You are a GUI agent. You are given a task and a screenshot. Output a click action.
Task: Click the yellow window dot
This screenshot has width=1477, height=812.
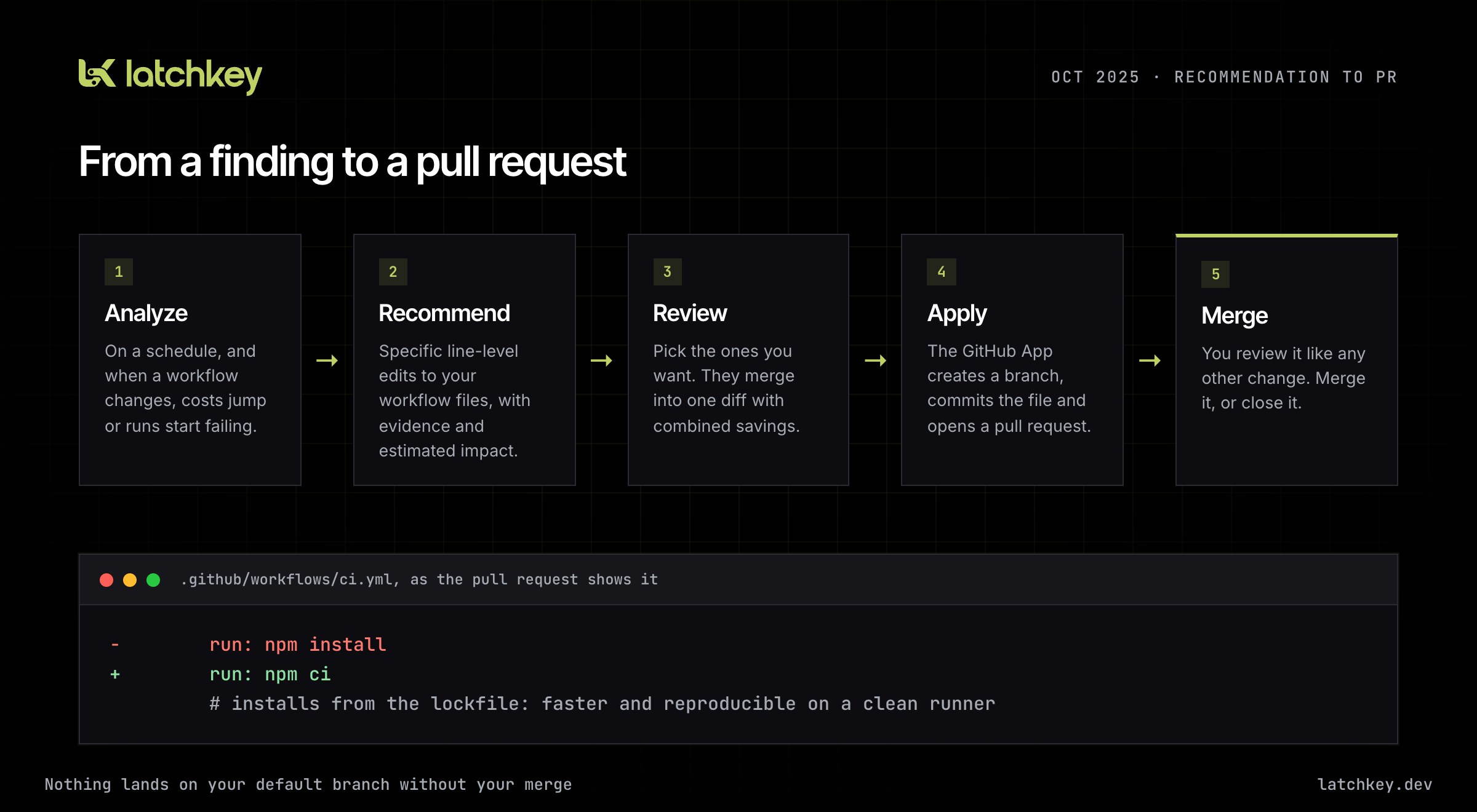[x=130, y=580]
